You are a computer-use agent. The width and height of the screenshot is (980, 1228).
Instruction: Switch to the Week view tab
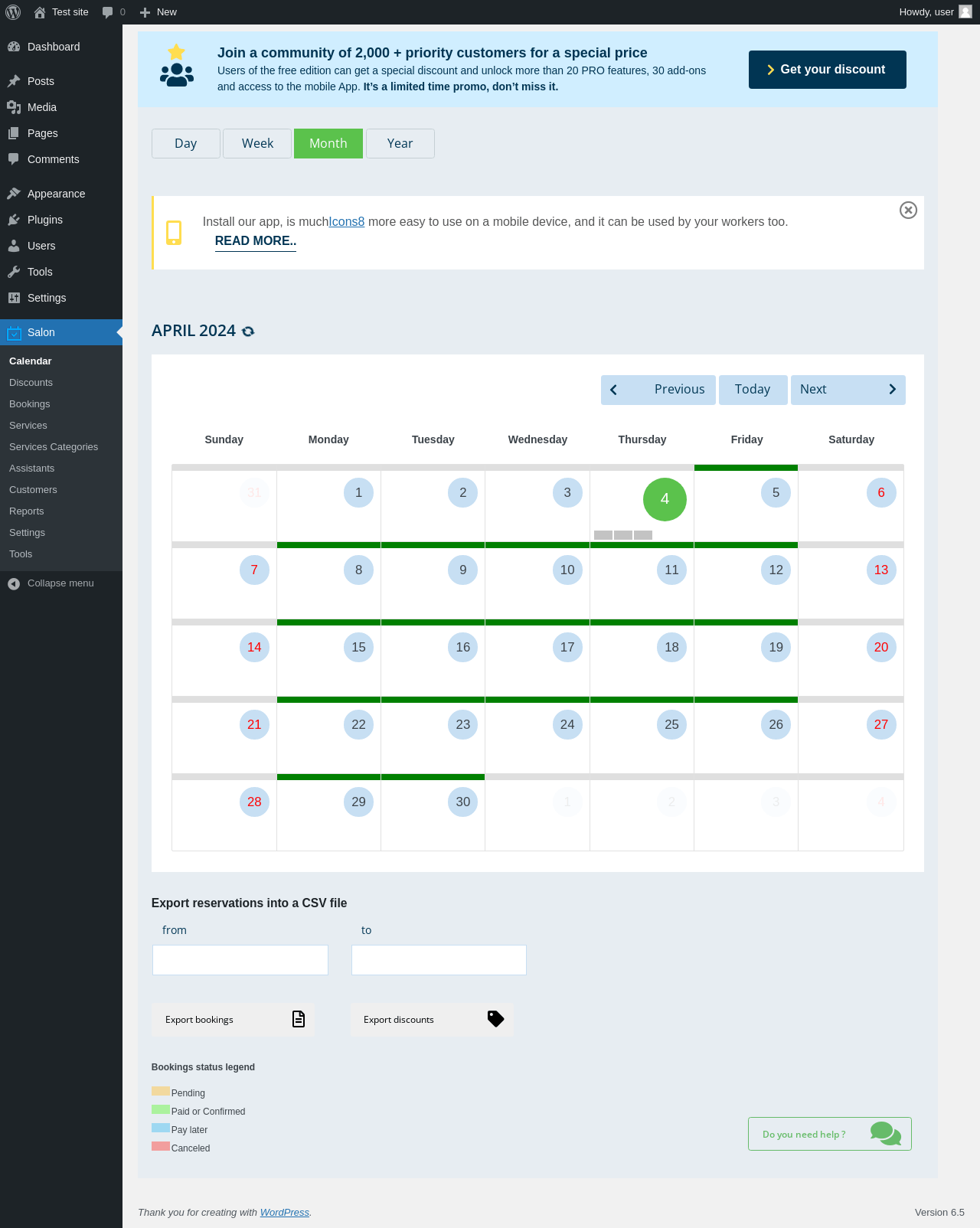(x=257, y=144)
